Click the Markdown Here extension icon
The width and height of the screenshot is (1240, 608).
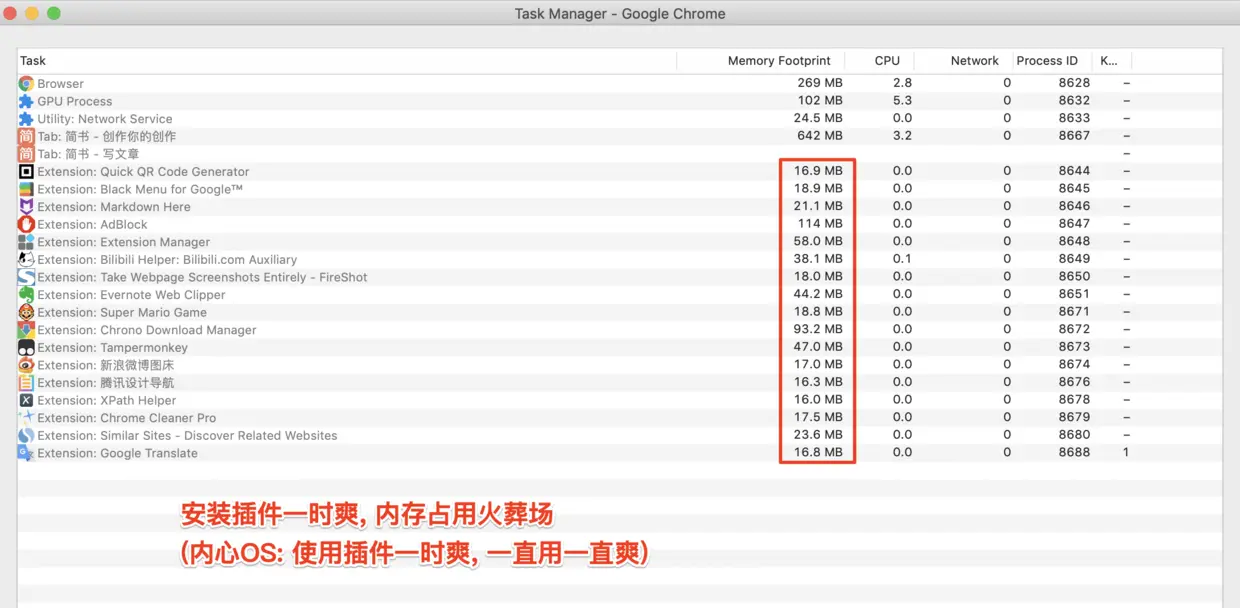26,207
